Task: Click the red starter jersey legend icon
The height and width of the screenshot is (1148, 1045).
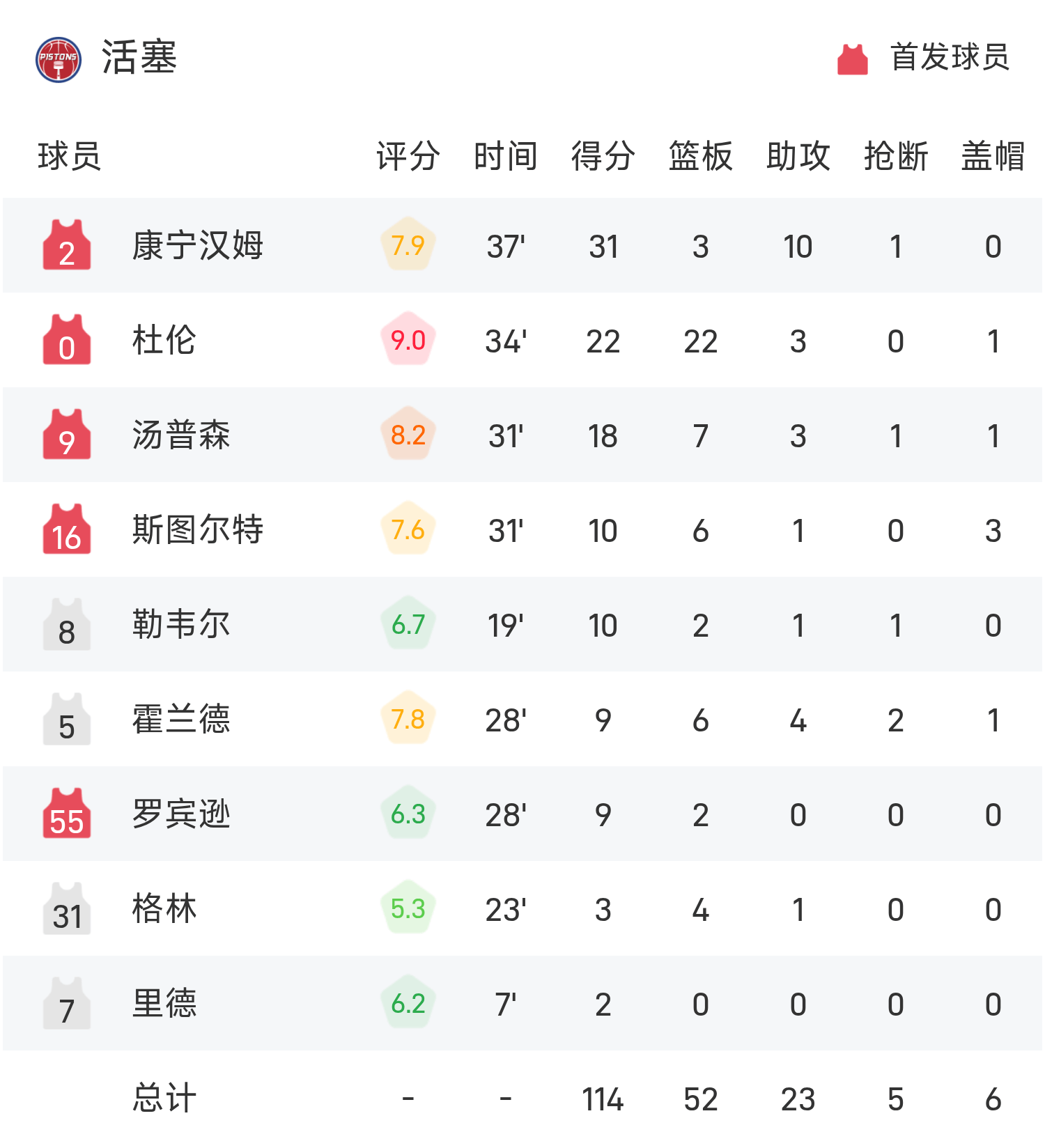Action: pyautogui.click(x=852, y=59)
